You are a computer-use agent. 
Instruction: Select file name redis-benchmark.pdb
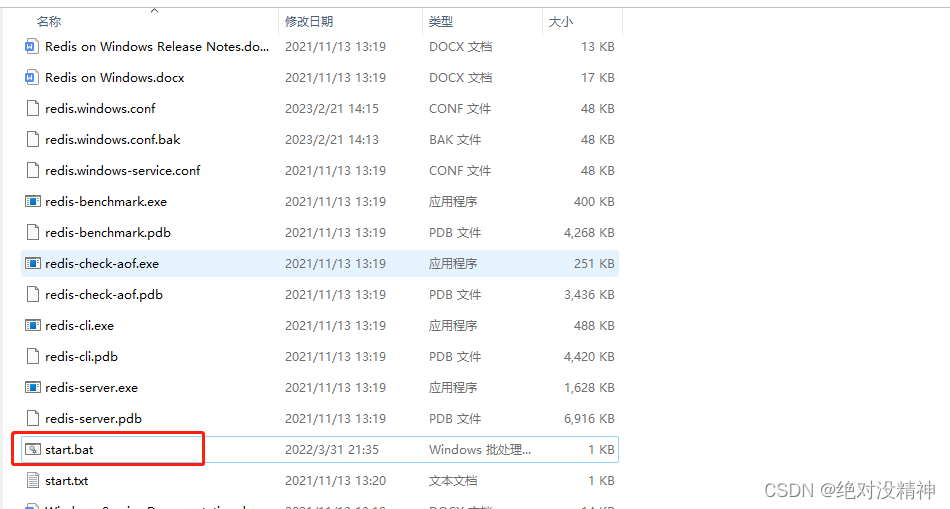click(108, 233)
